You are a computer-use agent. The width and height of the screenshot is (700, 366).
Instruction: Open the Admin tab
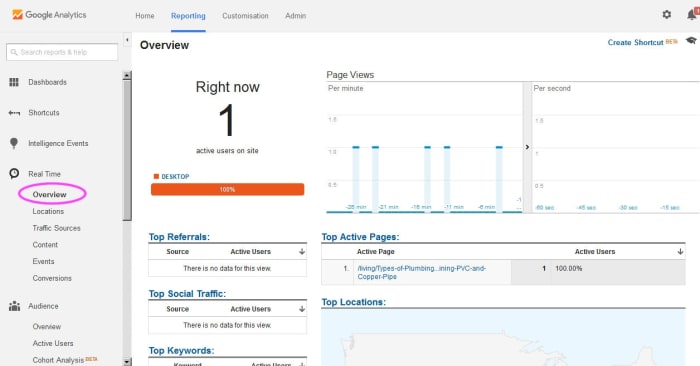tap(296, 16)
